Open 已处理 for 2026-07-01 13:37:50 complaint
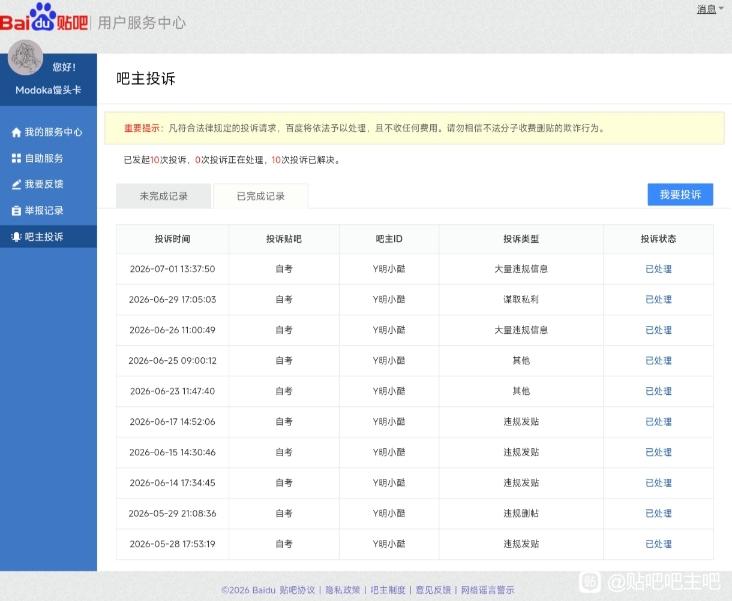 click(658, 269)
